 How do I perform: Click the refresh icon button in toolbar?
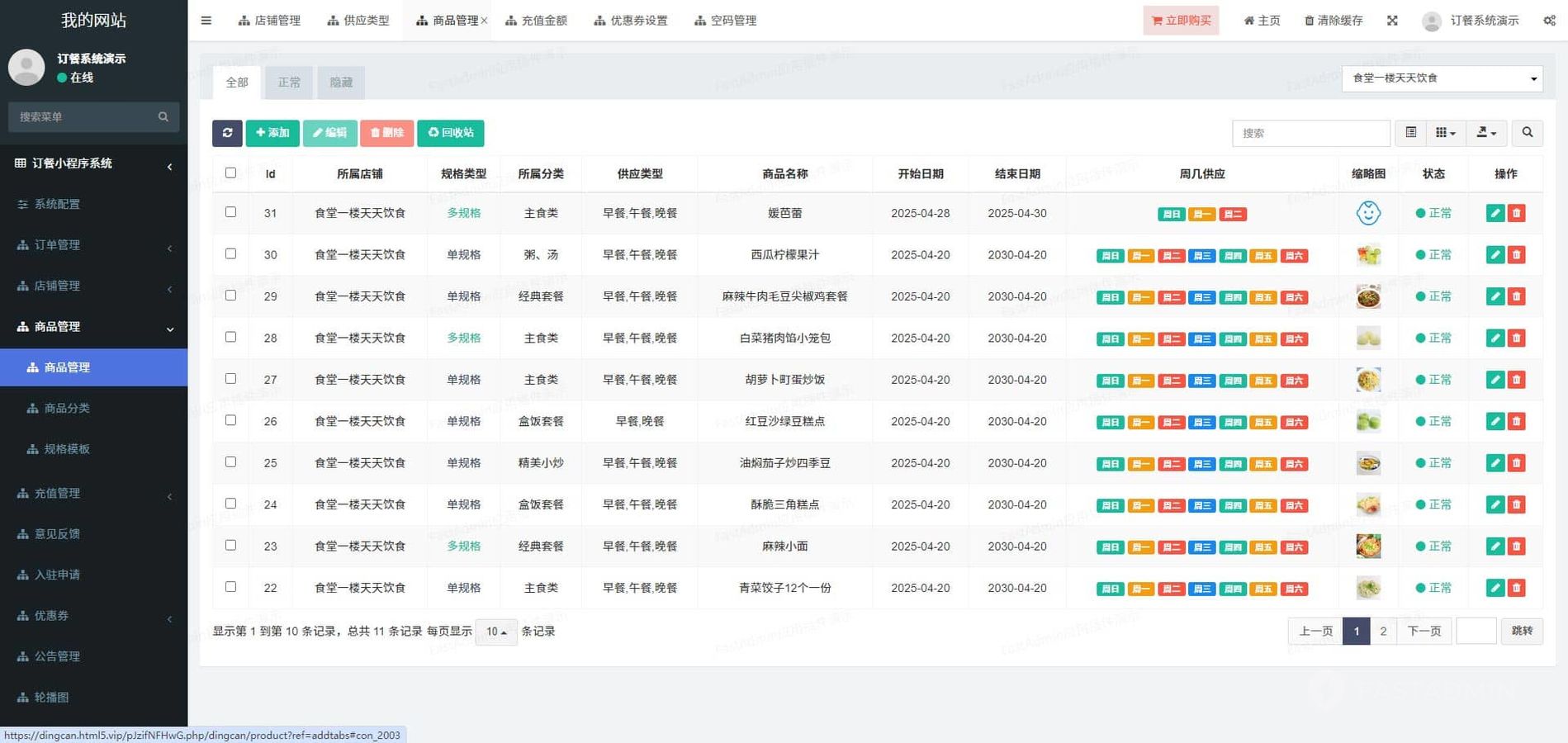tap(227, 133)
